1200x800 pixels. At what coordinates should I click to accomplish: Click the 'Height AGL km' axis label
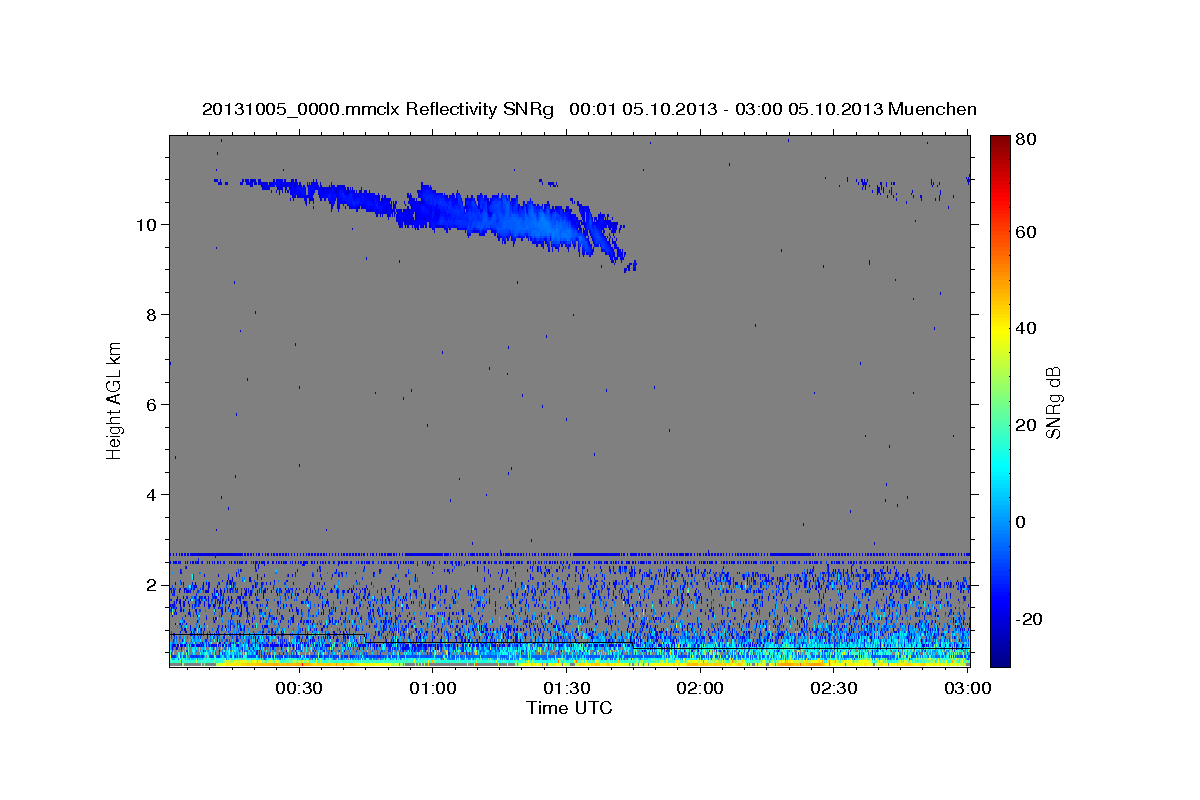(x=115, y=401)
